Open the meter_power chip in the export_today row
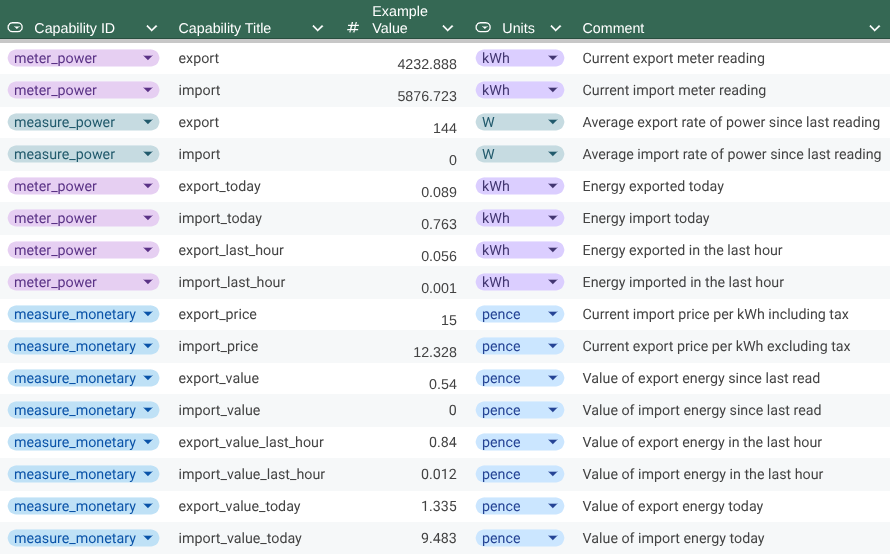 83,186
